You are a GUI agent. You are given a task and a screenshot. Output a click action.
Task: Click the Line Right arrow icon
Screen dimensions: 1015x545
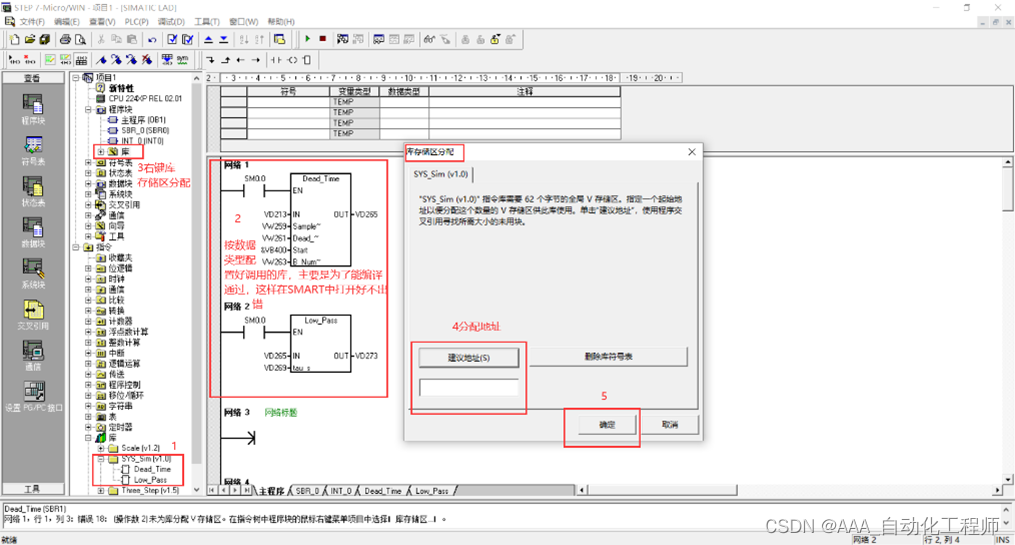pyautogui.click(x=256, y=60)
